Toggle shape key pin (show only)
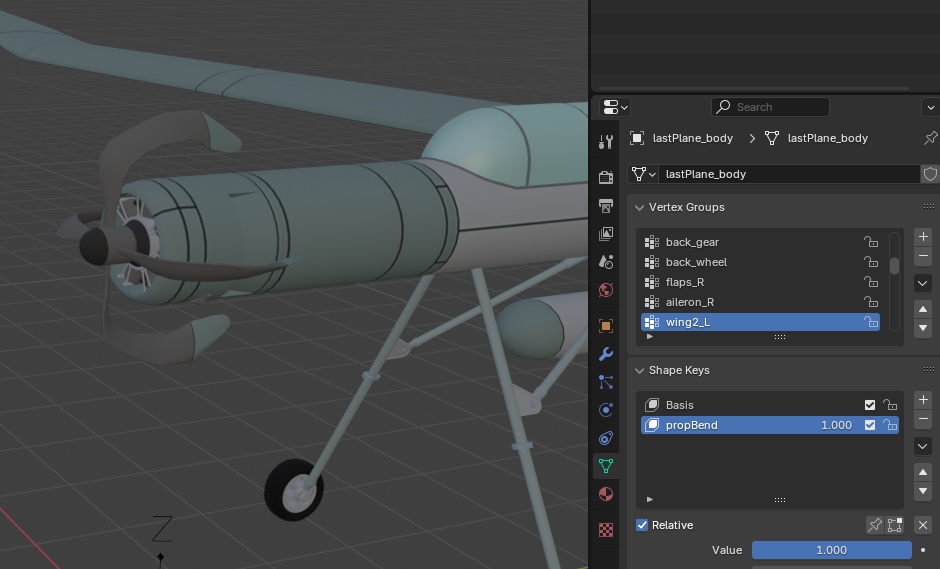This screenshot has height=569, width=940. pos(875,525)
